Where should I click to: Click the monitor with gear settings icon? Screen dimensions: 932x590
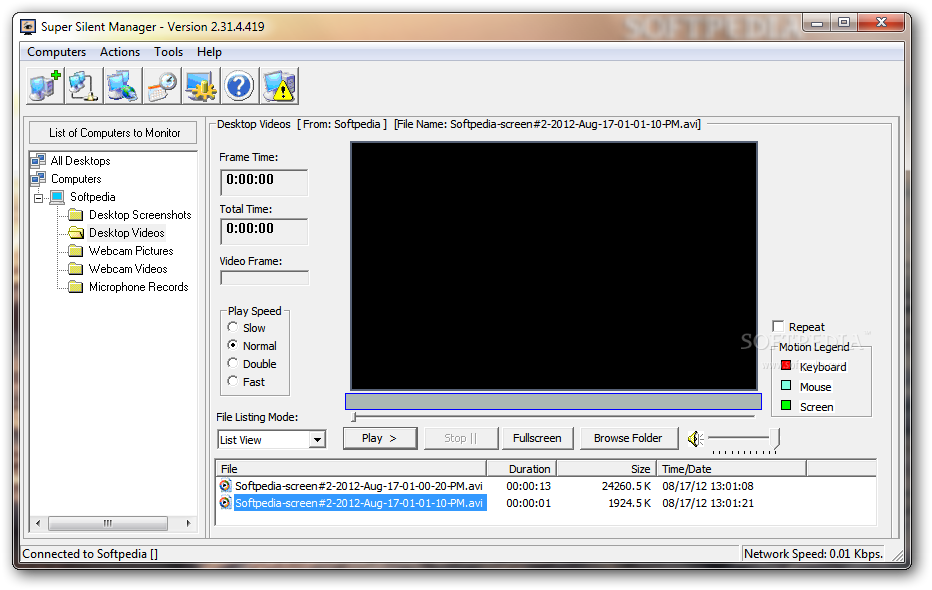point(200,86)
